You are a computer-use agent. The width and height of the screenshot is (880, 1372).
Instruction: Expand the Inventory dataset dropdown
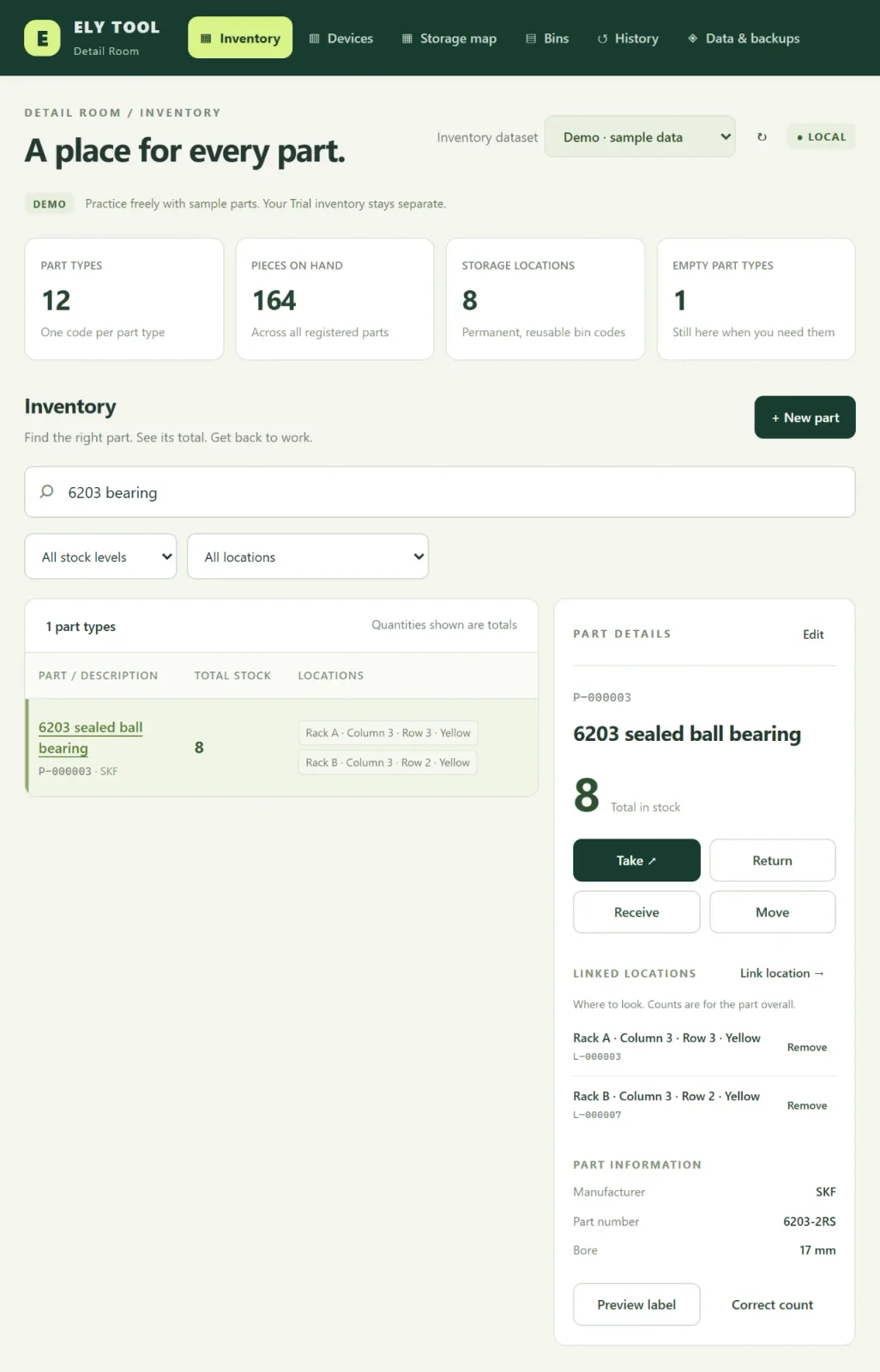tap(640, 136)
